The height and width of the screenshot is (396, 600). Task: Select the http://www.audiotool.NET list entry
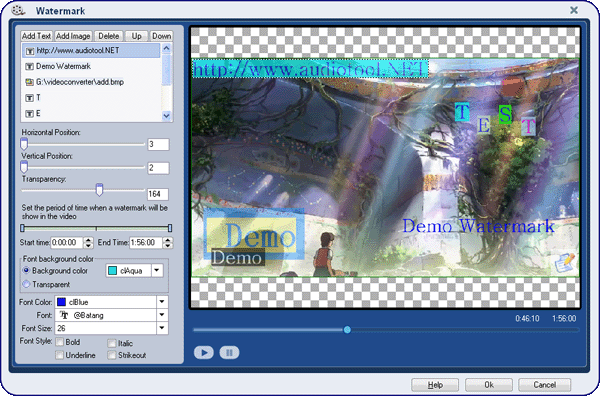pos(91,51)
